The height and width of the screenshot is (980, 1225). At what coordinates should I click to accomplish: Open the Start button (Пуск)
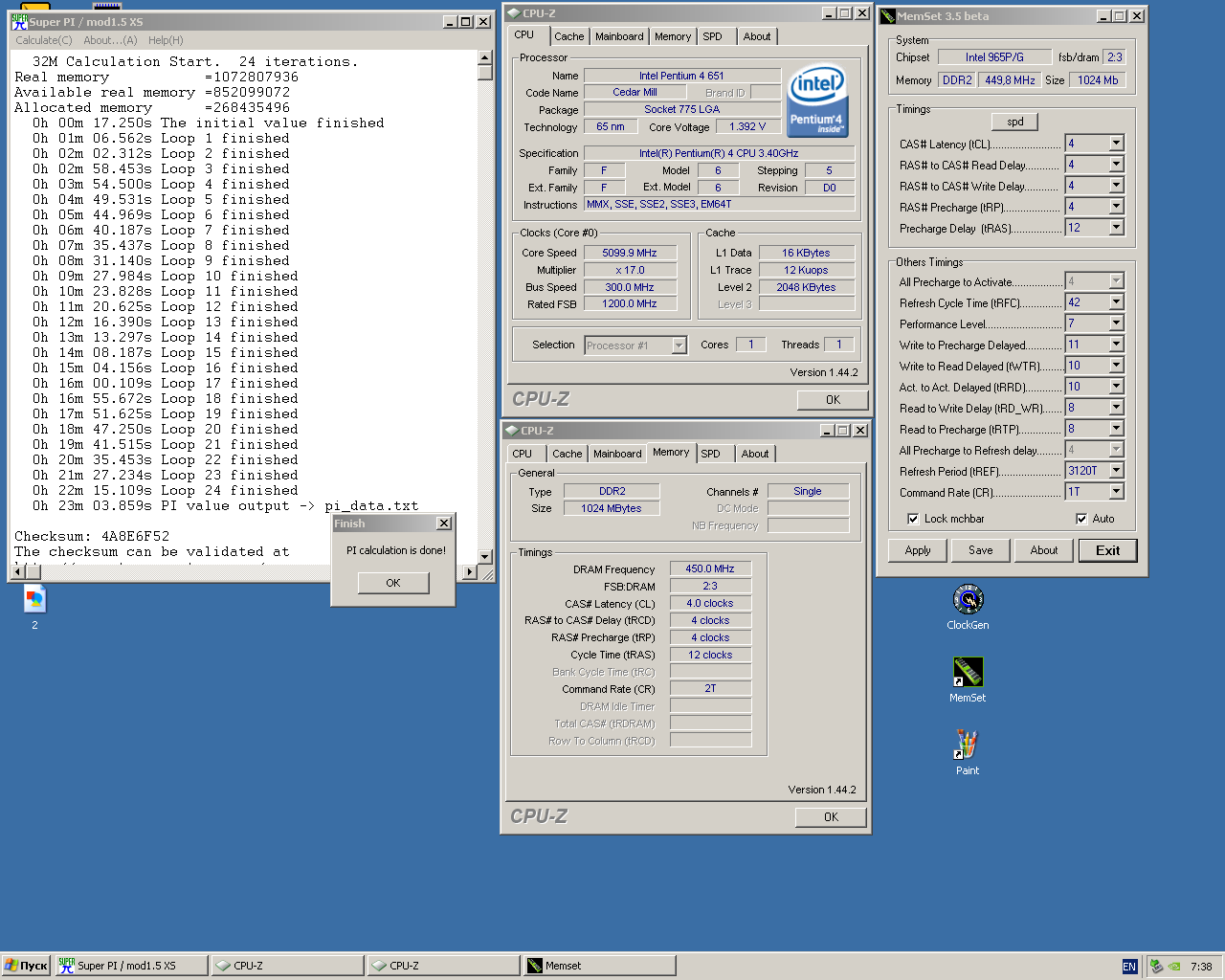(x=26, y=966)
